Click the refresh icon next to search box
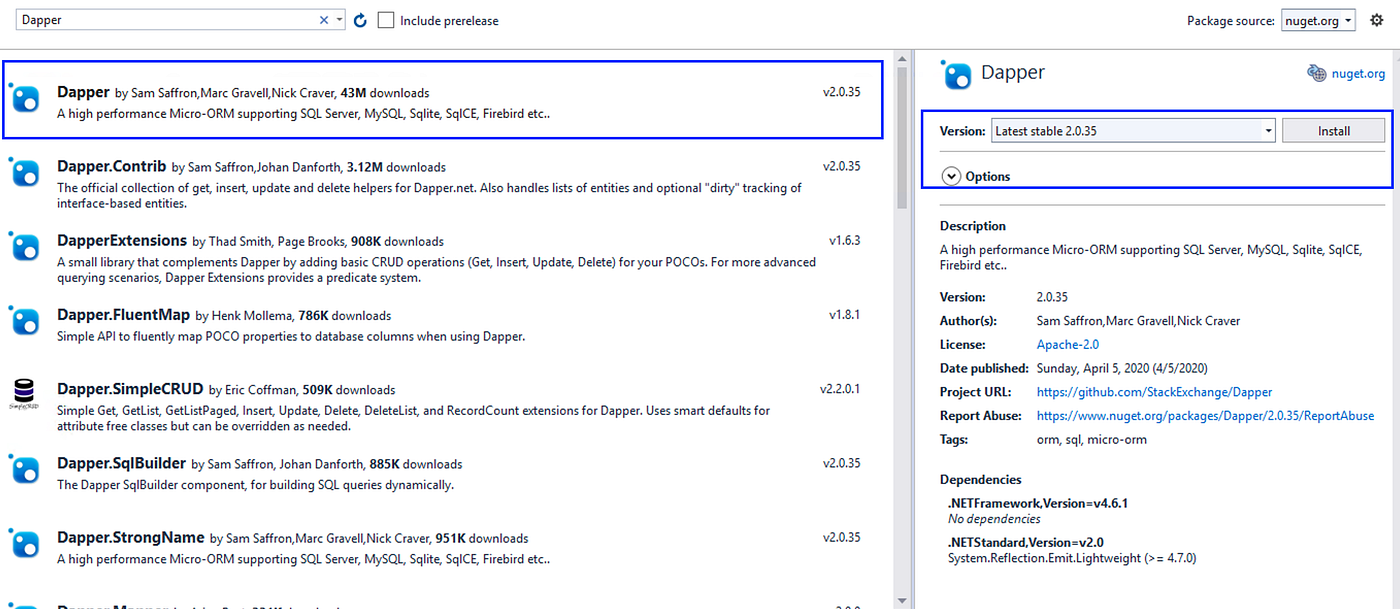Viewport: 1400px width, 609px height. pyautogui.click(x=361, y=20)
